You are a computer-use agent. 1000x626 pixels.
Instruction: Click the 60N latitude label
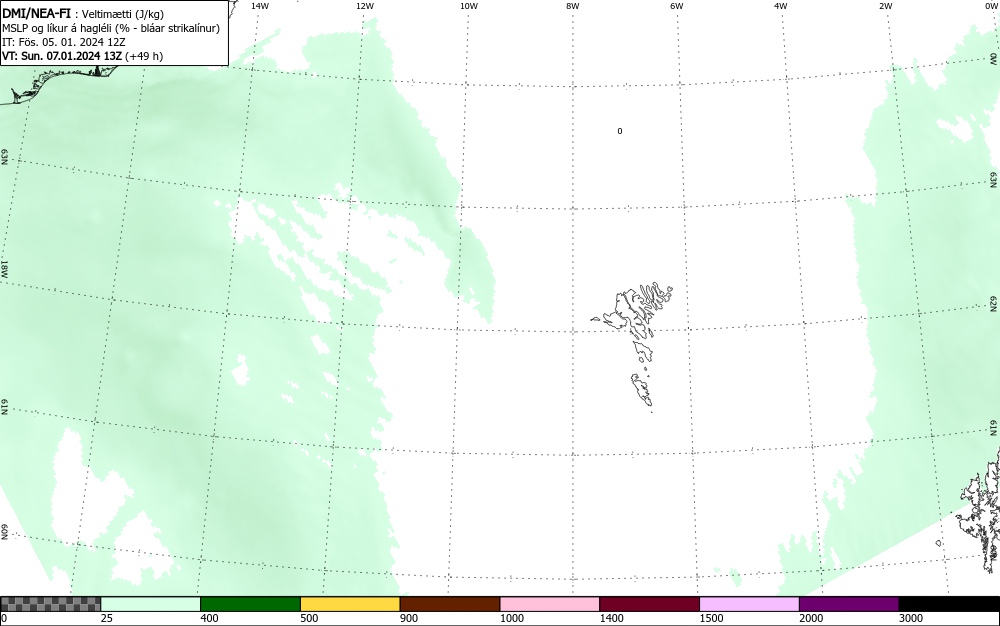coord(4,533)
